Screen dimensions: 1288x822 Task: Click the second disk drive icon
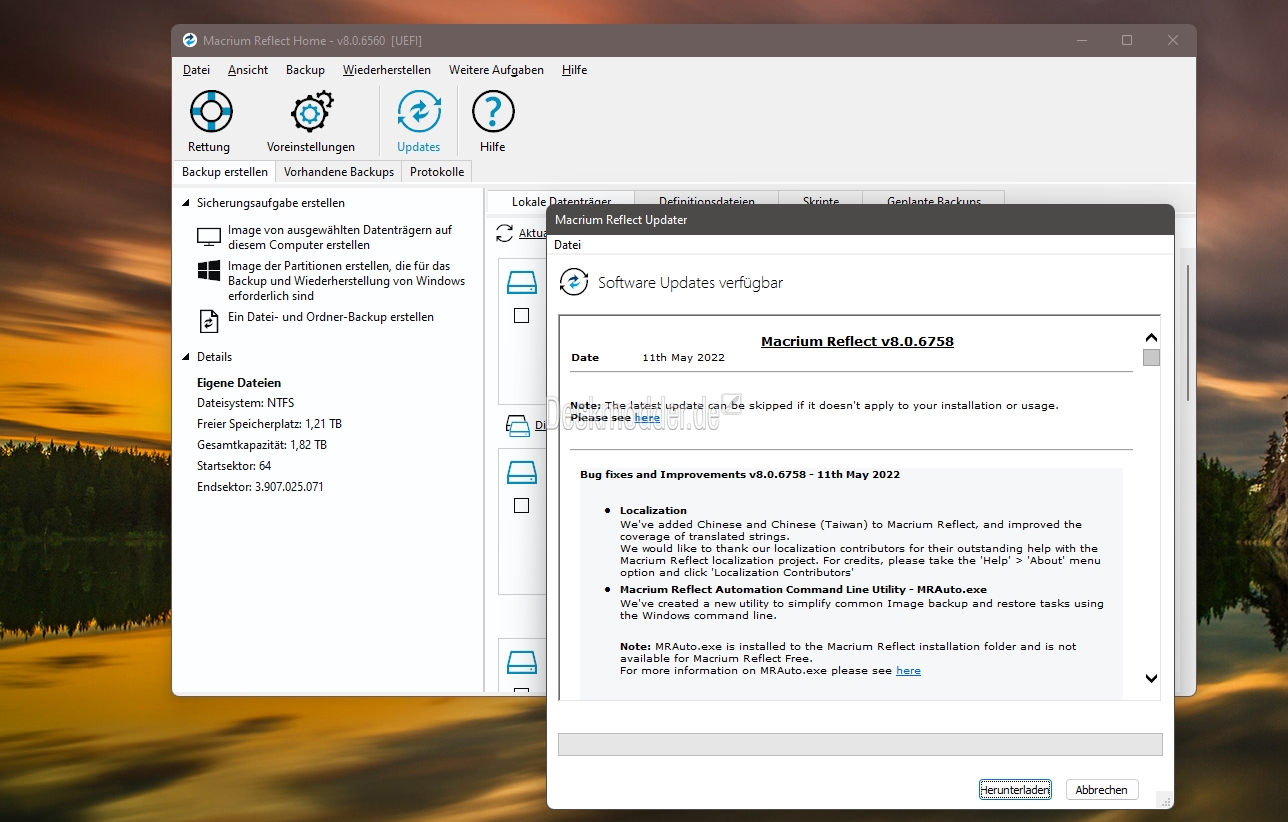(x=522, y=471)
